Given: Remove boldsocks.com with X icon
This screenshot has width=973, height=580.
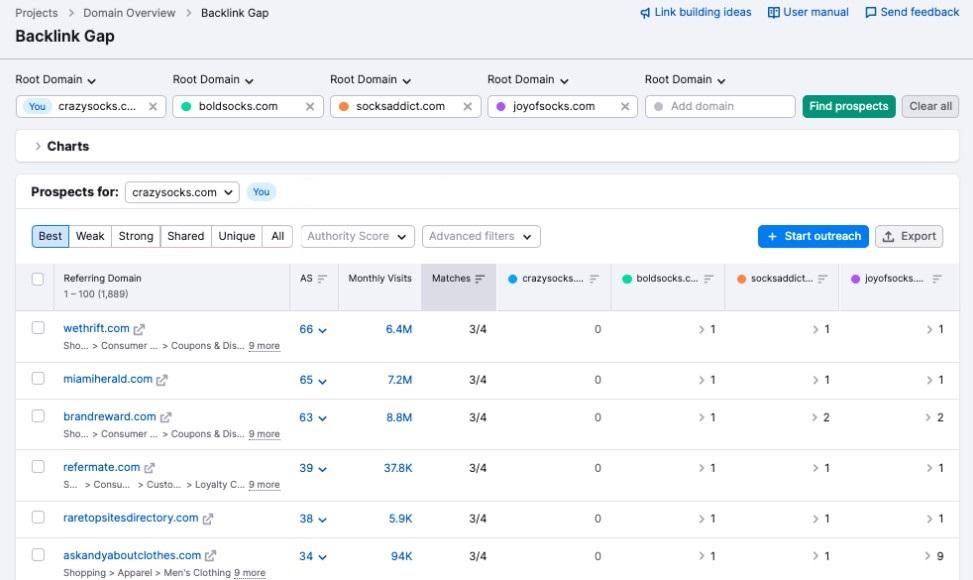Looking at the screenshot, I should (x=310, y=107).
